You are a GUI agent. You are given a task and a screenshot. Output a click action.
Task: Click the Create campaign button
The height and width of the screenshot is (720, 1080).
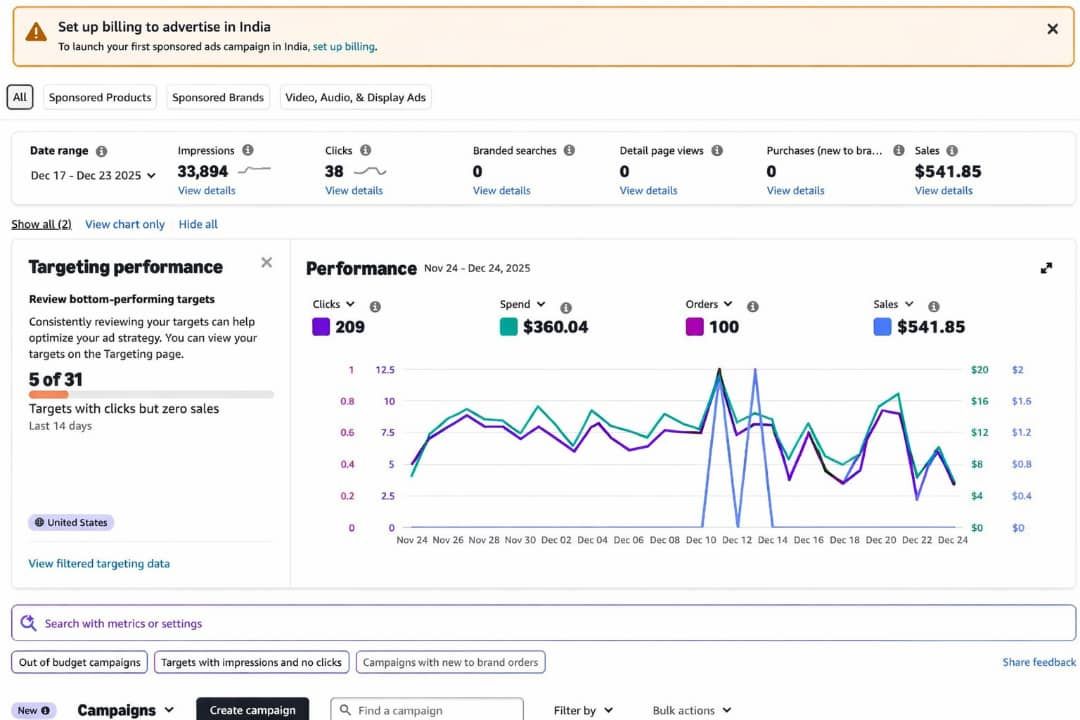252,710
